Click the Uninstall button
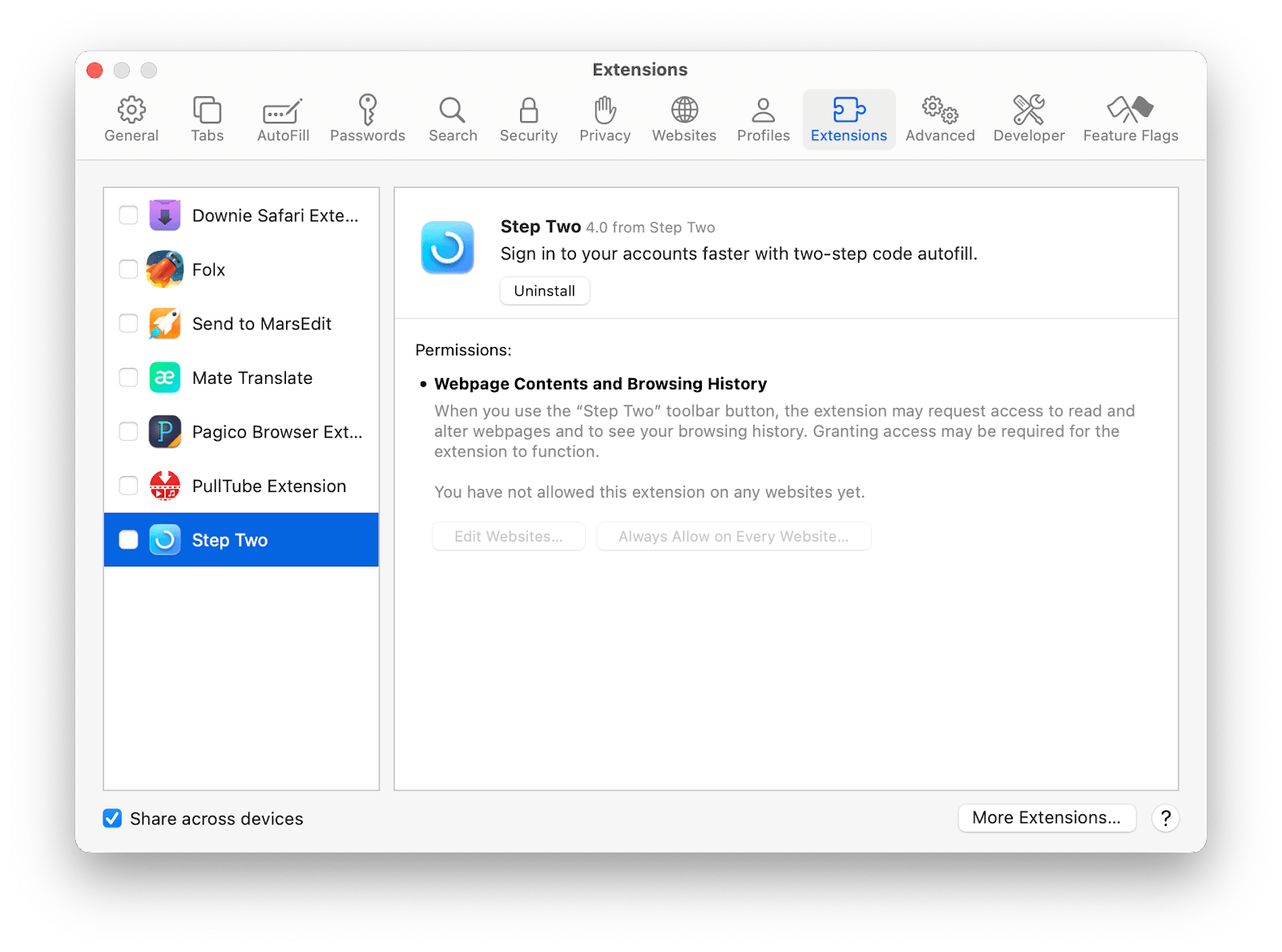The height and width of the screenshot is (952, 1282). point(545,291)
